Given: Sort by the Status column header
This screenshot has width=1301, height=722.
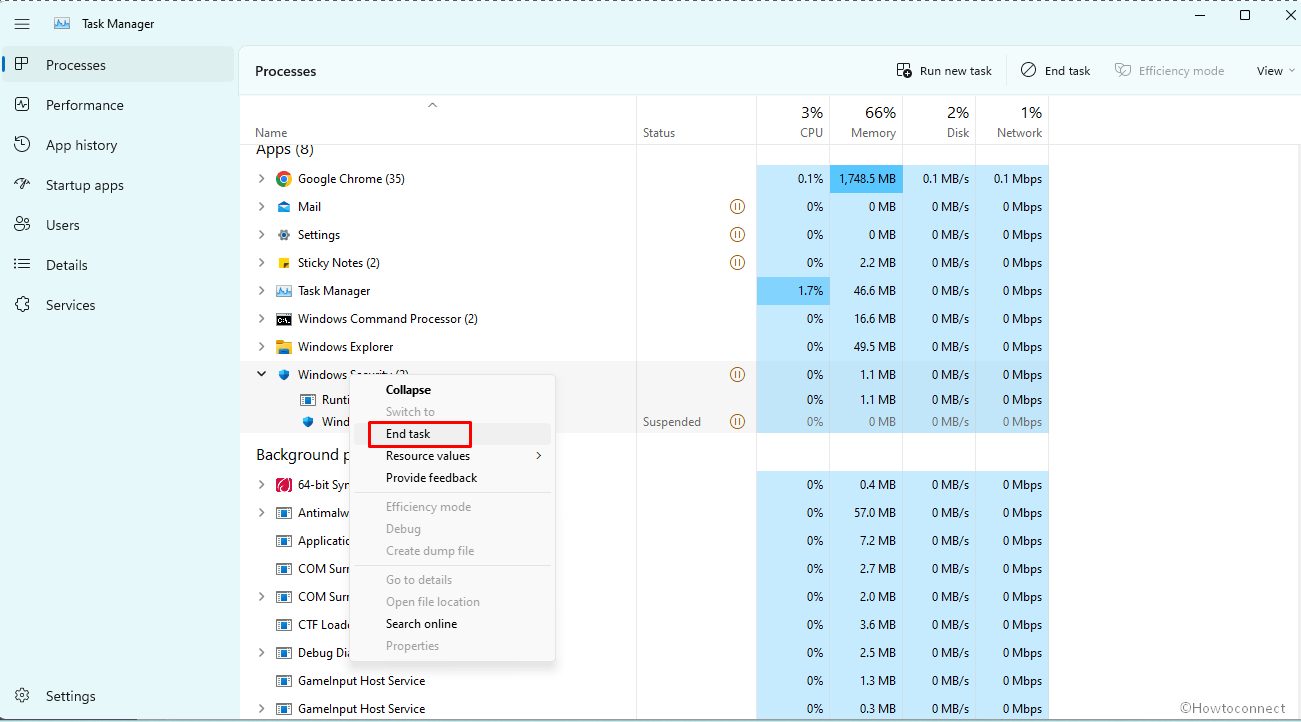Looking at the screenshot, I should point(659,133).
